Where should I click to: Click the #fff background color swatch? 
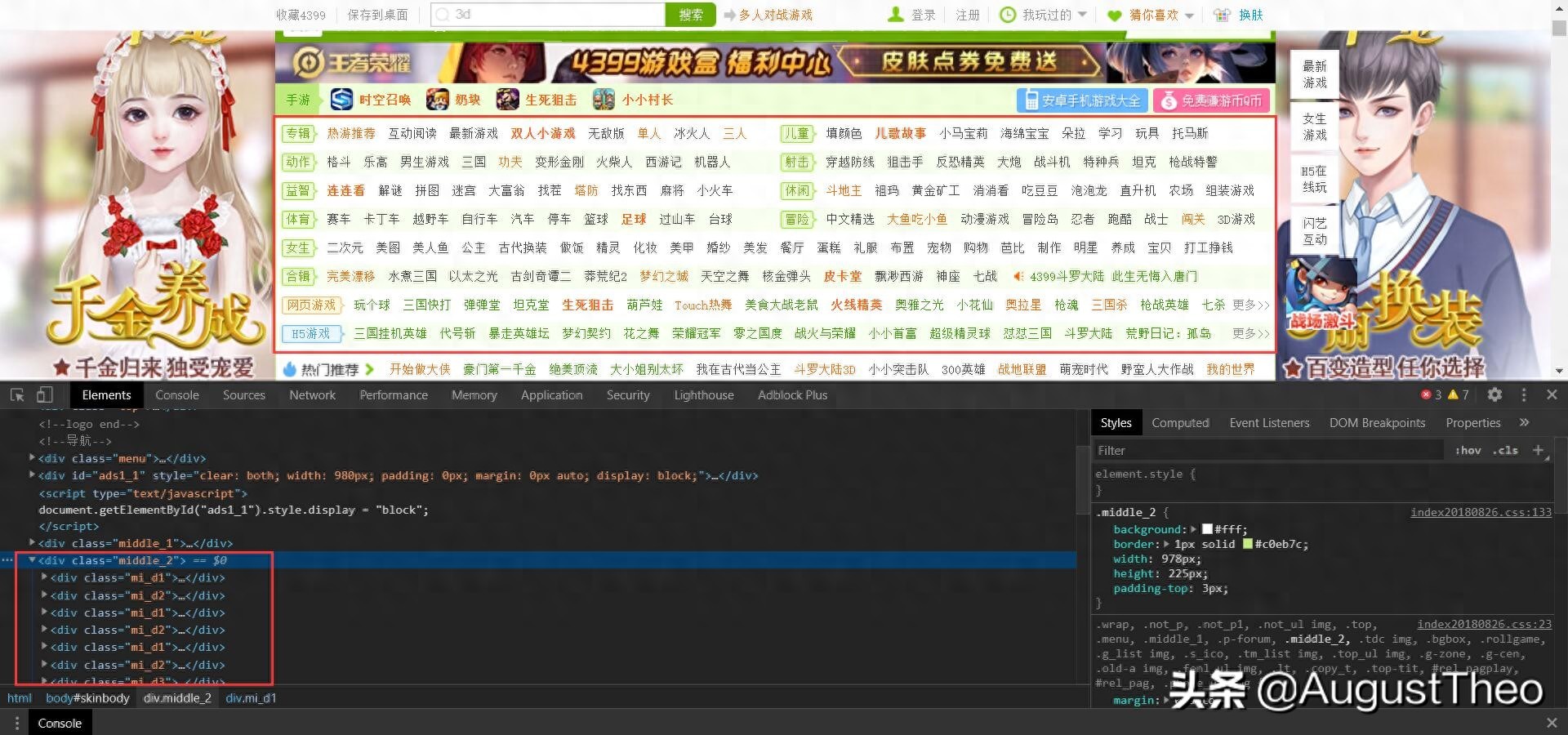pyautogui.click(x=1208, y=529)
